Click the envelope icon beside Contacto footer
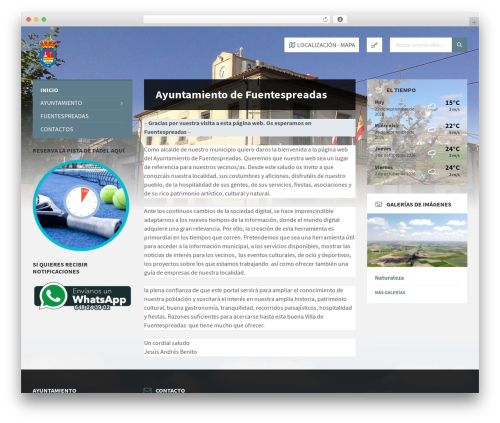 point(147,390)
